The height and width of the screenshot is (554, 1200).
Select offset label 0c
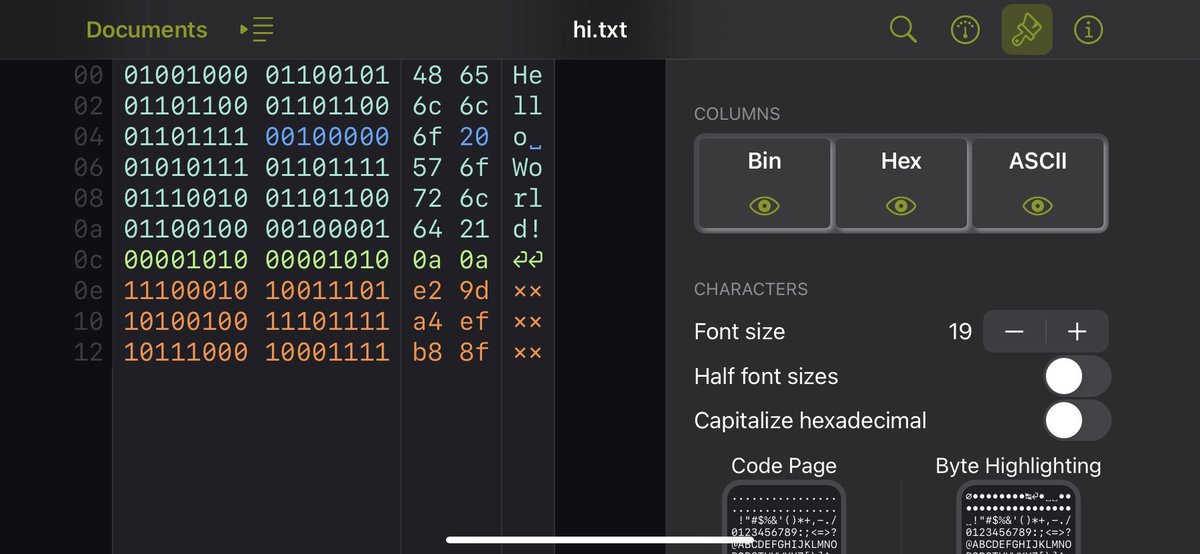click(x=89, y=260)
